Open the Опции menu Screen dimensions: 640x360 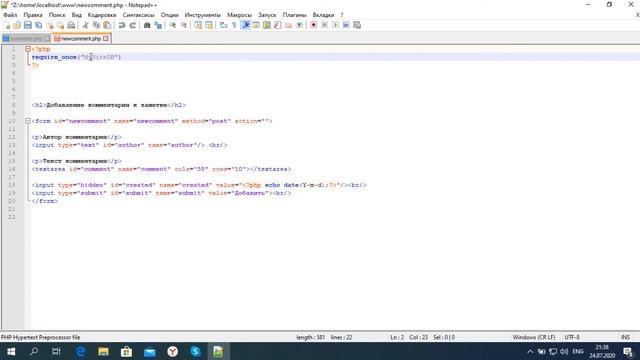[169, 15]
